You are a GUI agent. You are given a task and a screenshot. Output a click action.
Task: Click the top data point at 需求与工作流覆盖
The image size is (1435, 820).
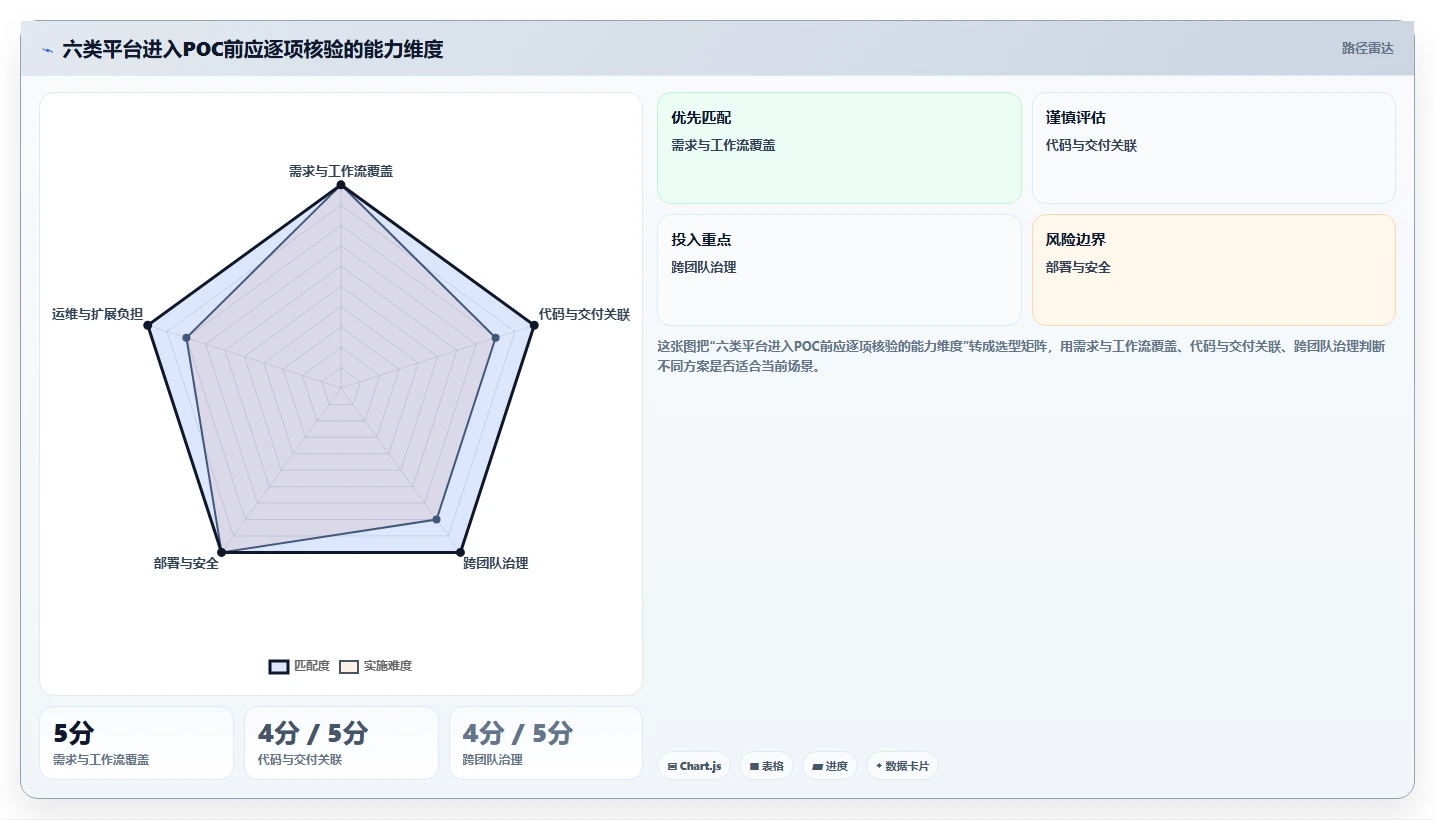(341, 185)
